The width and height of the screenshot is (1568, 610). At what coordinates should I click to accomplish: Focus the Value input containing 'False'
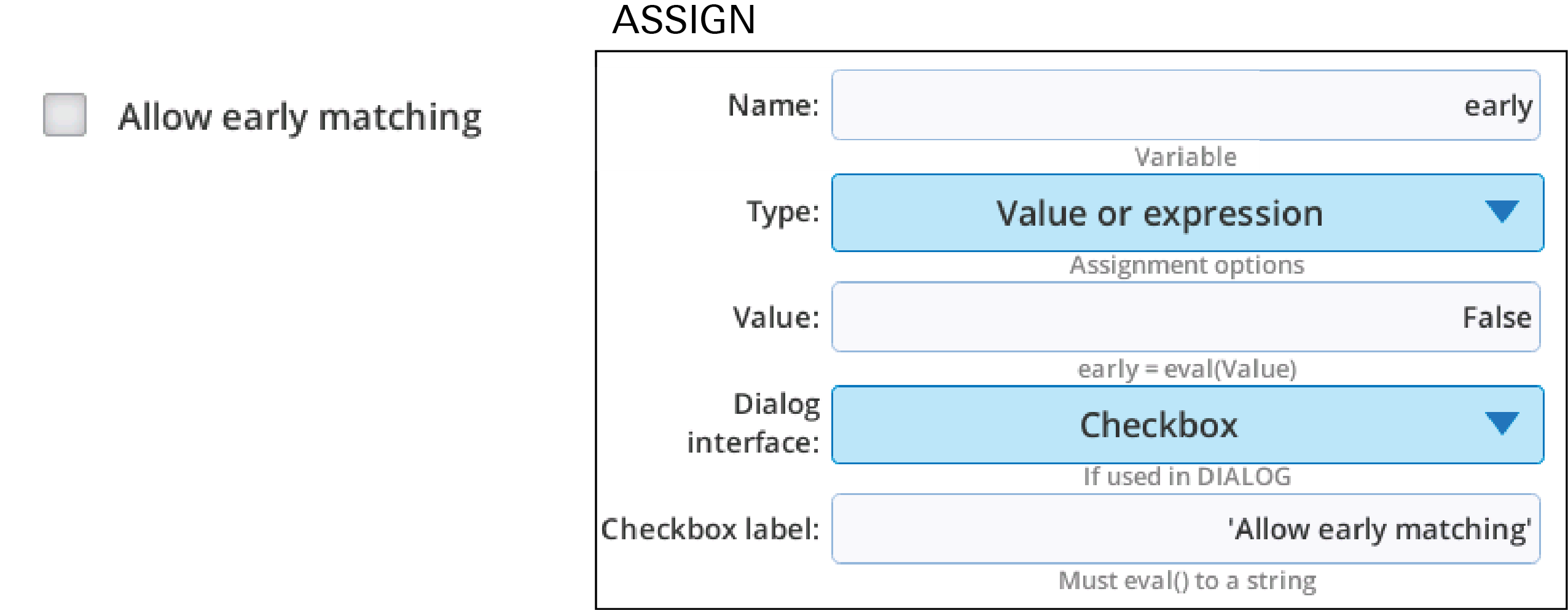[x=1186, y=317]
